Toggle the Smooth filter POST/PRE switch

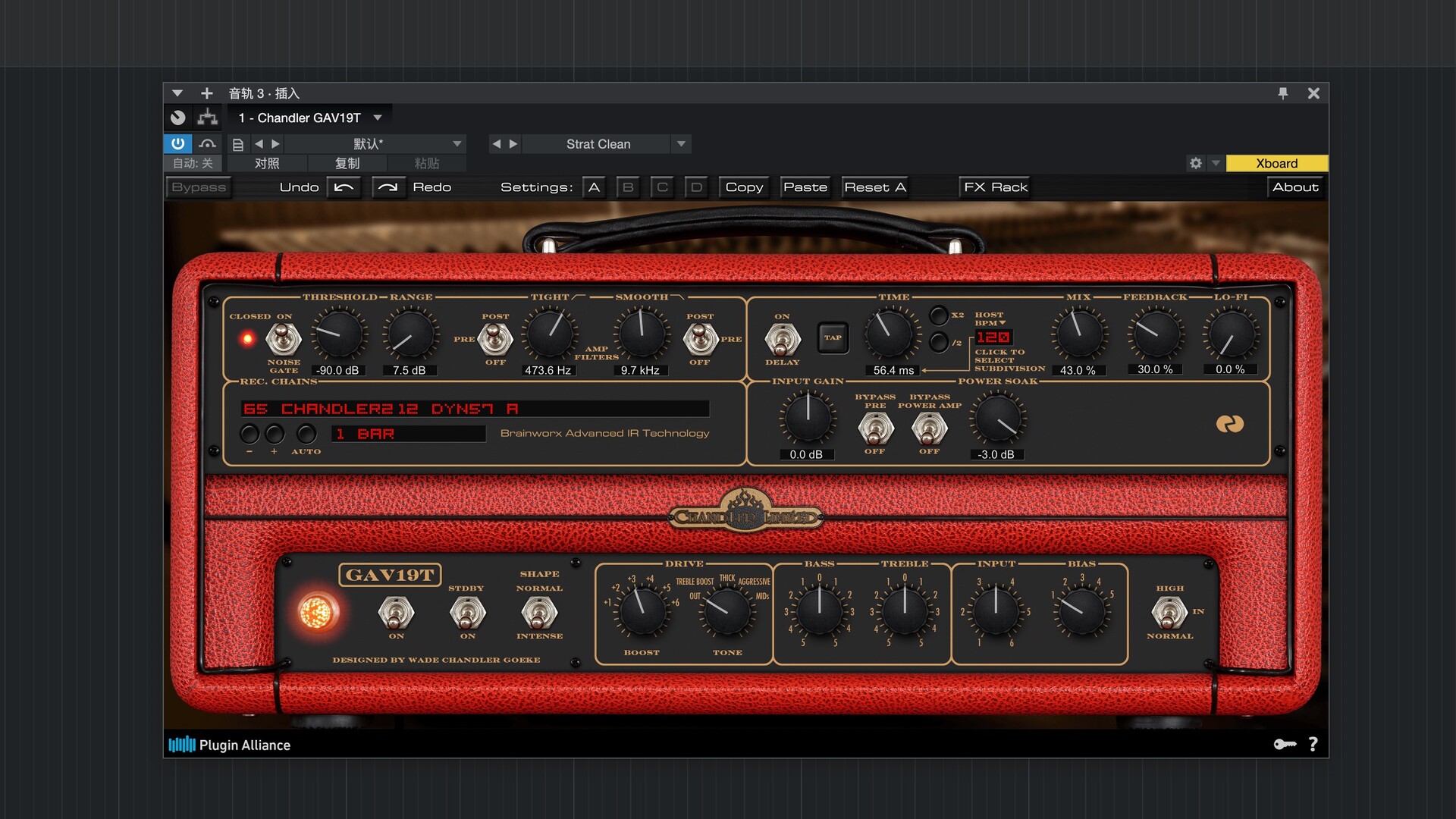(701, 339)
